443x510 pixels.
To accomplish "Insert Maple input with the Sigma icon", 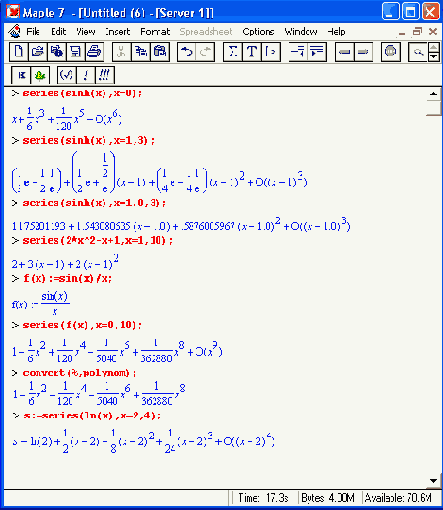I will [232, 52].
